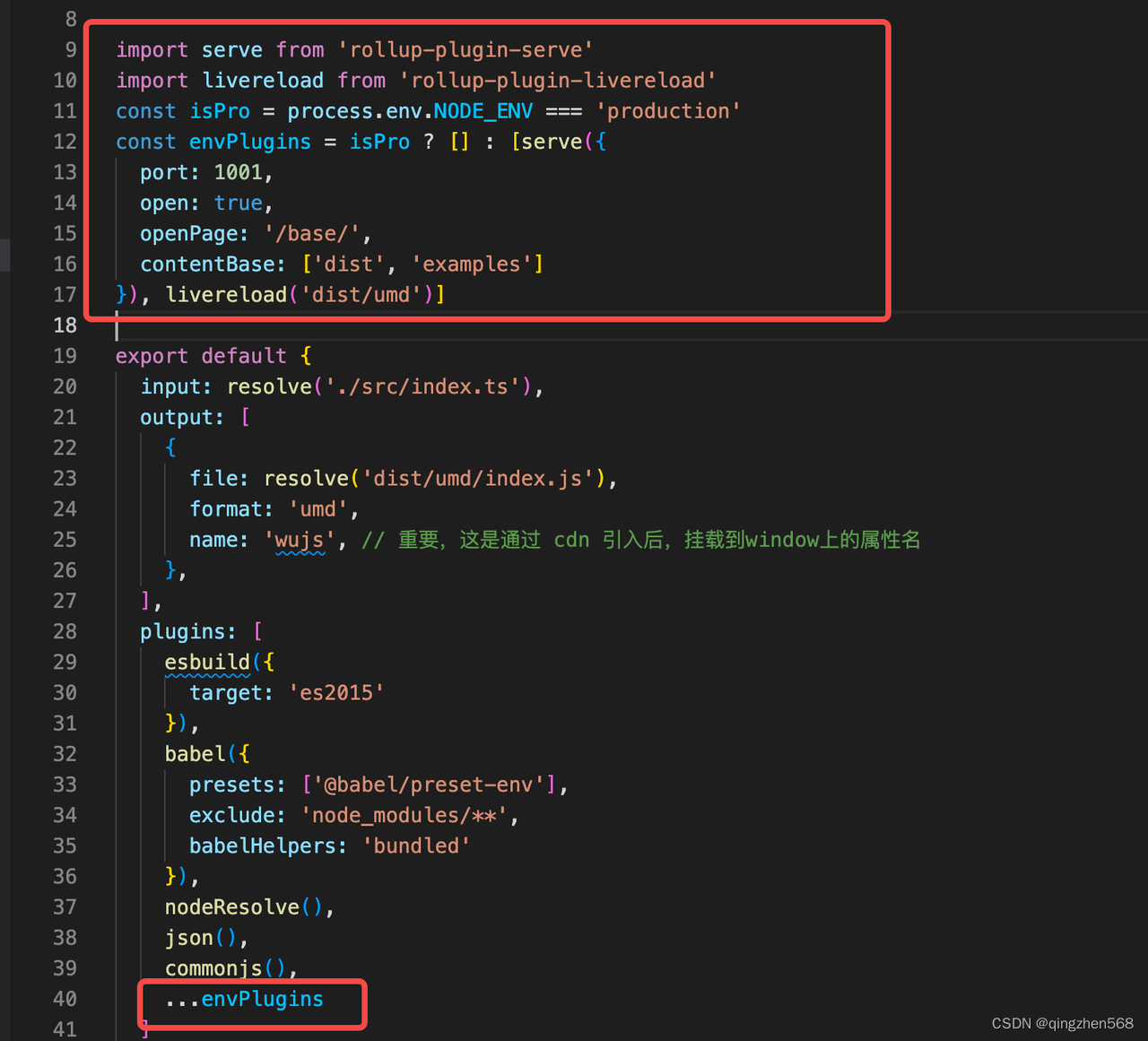1148x1041 pixels.
Task: Click the nodeResolve() call
Action: coord(244,907)
